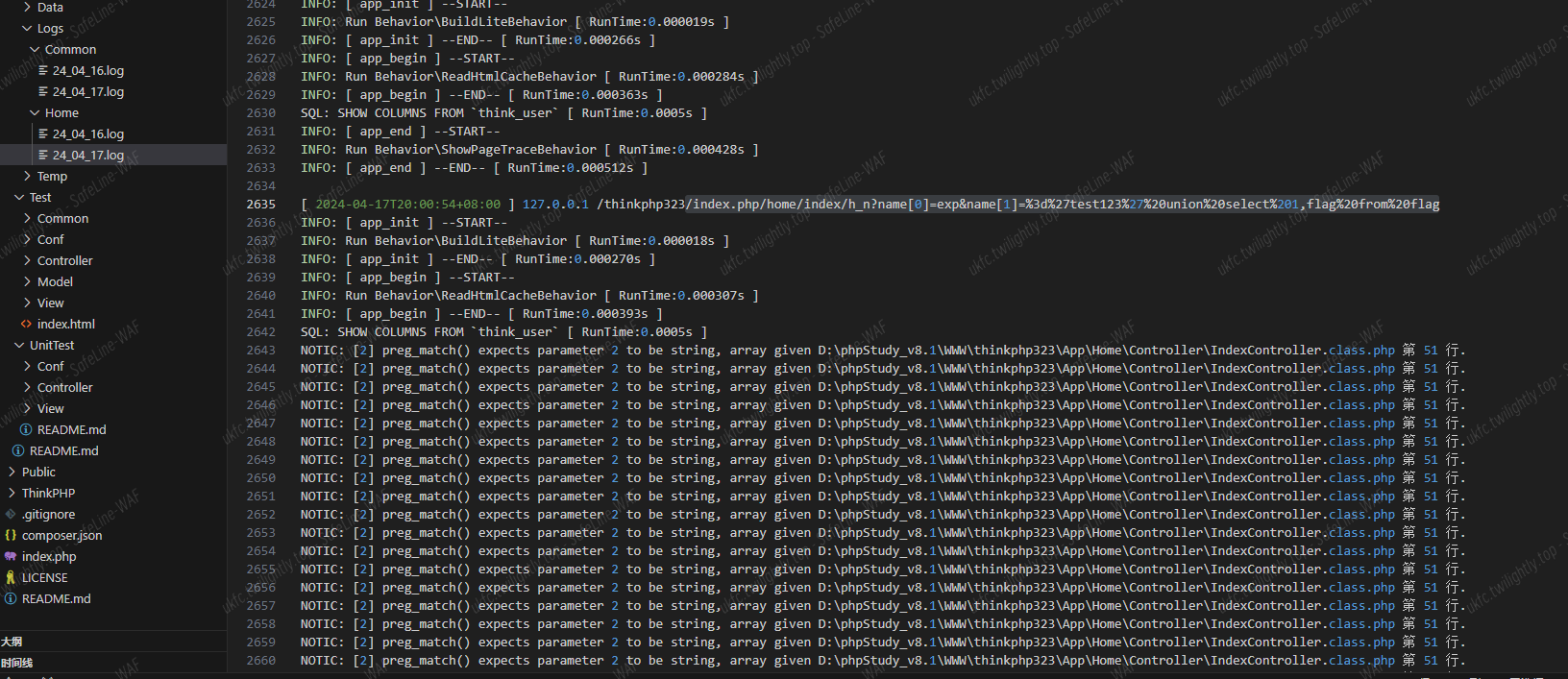Click the LICENSE file key icon
Image resolution: width=1568 pixels, height=679 pixels.
point(11,578)
